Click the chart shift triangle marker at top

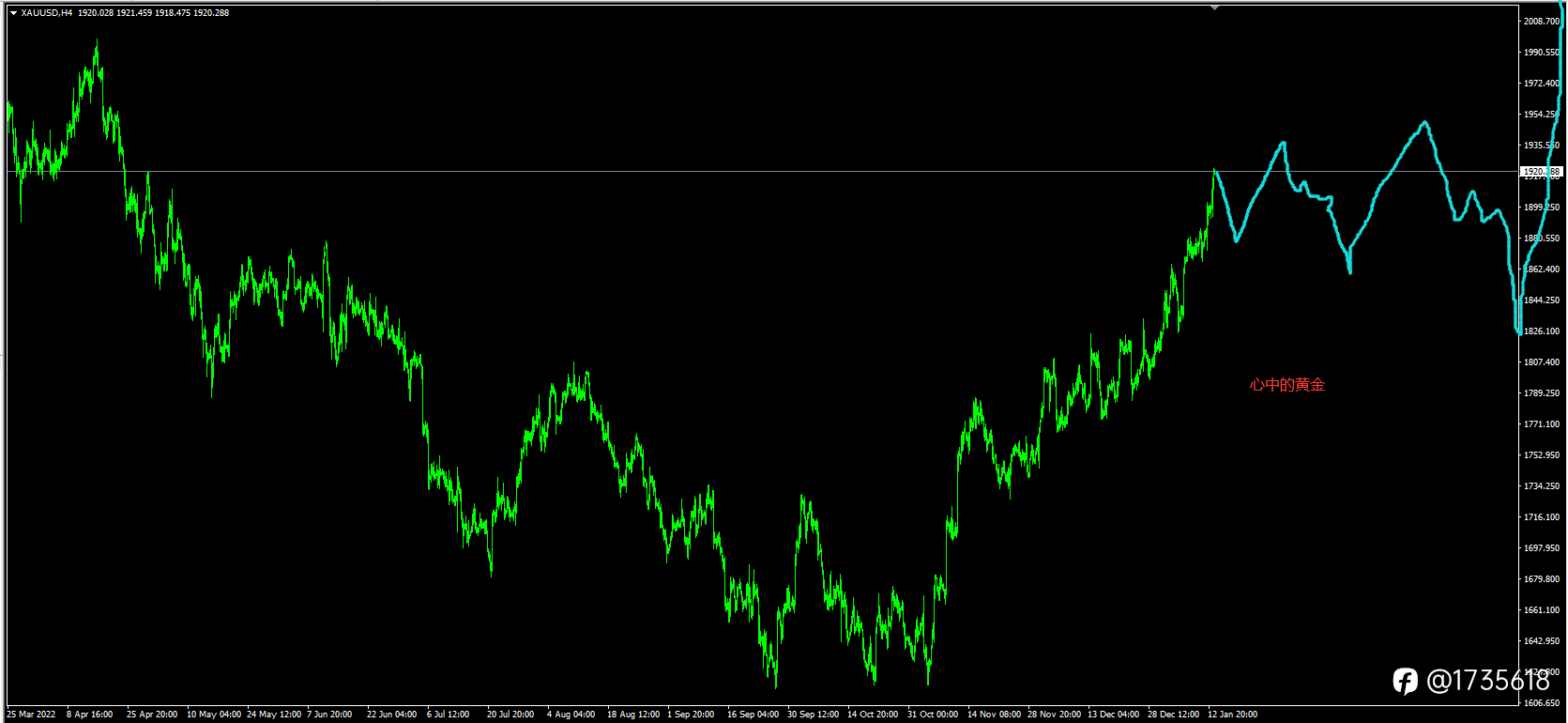[x=1214, y=8]
